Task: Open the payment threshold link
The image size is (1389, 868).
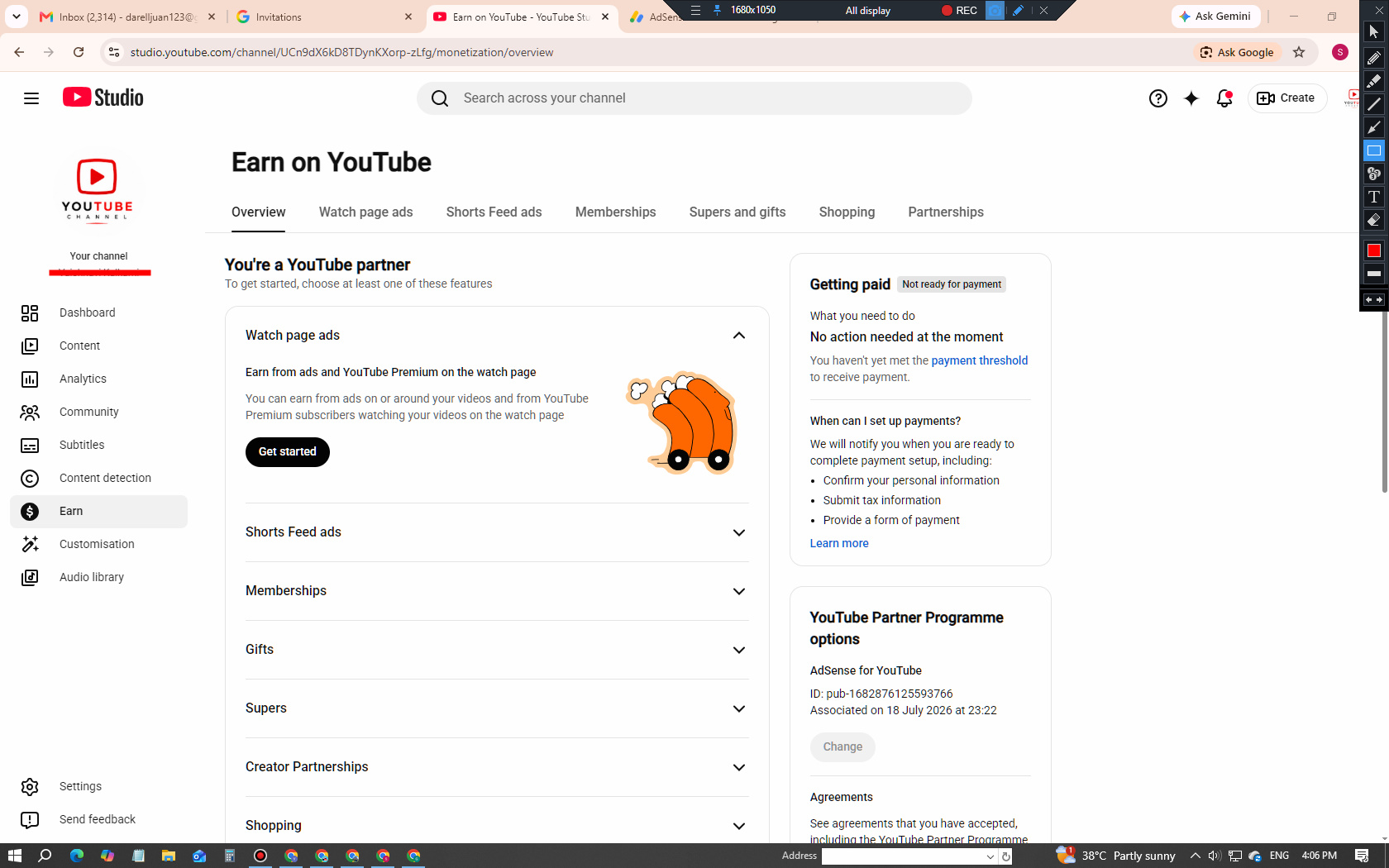Action: point(980,360)
